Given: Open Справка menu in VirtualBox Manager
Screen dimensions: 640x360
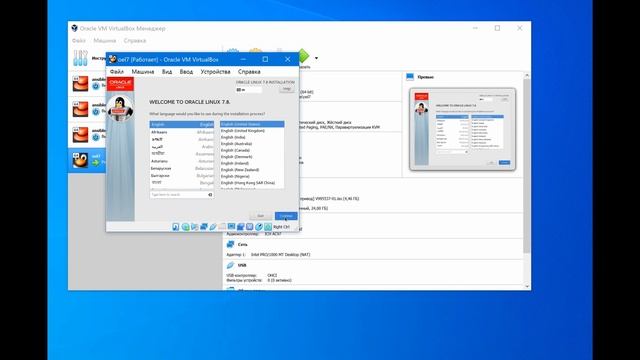Looking at the screenshot, I should coord(135,40).
